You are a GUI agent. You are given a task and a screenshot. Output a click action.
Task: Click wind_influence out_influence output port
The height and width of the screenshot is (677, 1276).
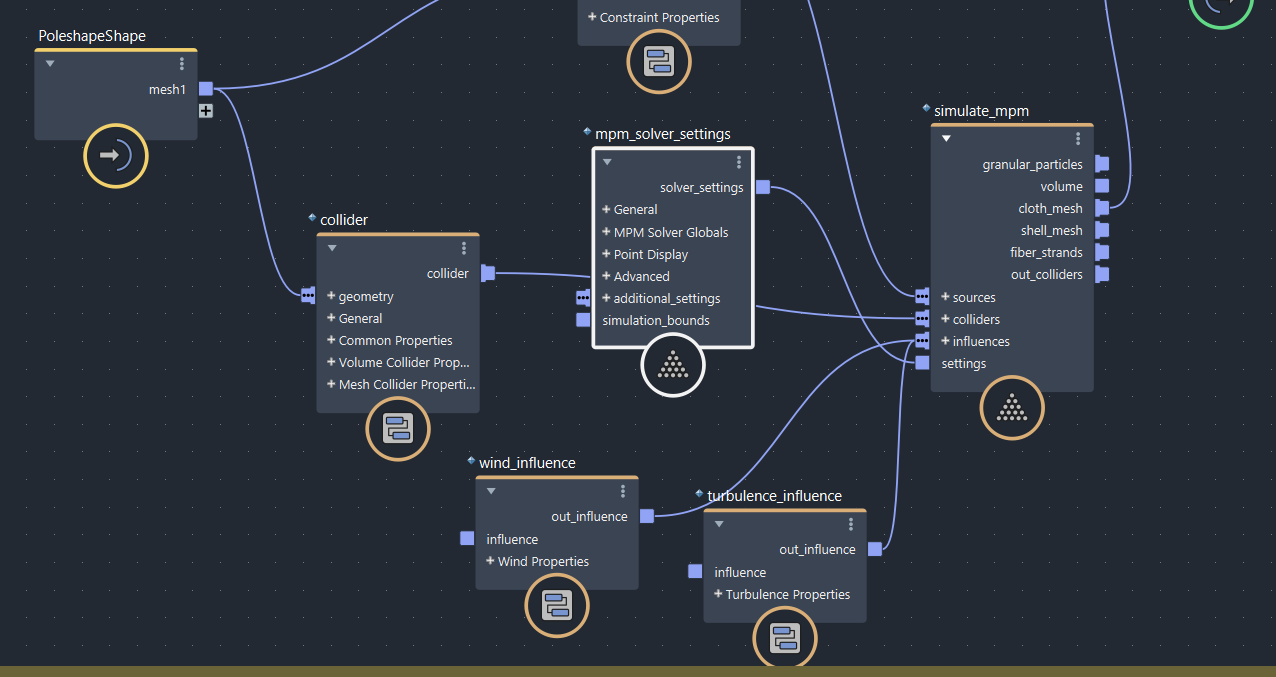pos(647,516)
